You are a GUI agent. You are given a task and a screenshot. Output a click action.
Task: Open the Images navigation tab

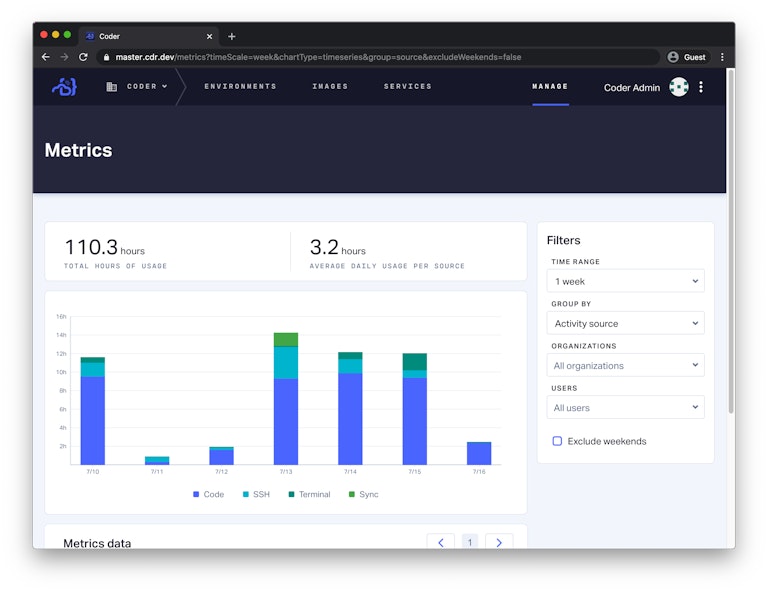tap(330, 87)
